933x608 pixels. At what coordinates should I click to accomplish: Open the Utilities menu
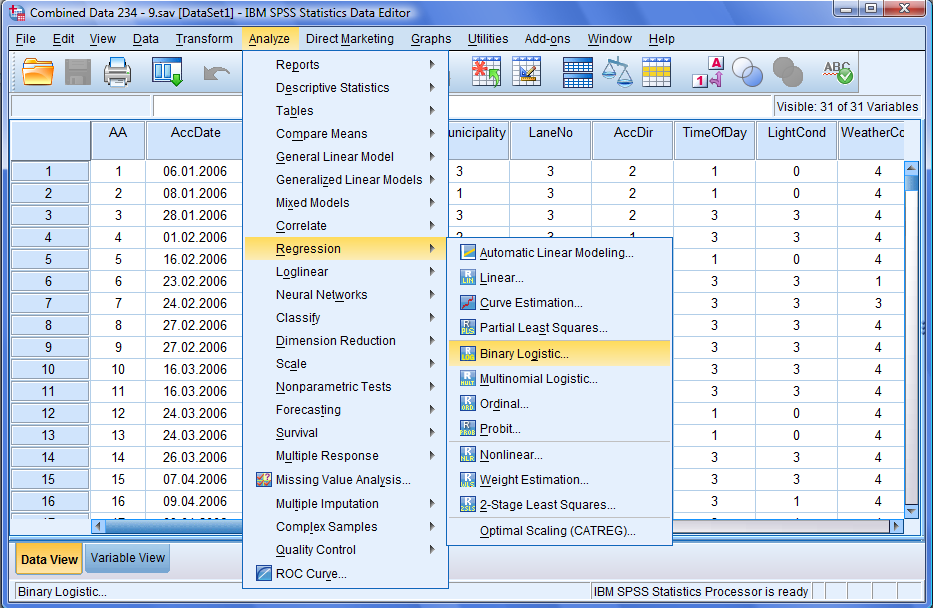click(488, 39)
